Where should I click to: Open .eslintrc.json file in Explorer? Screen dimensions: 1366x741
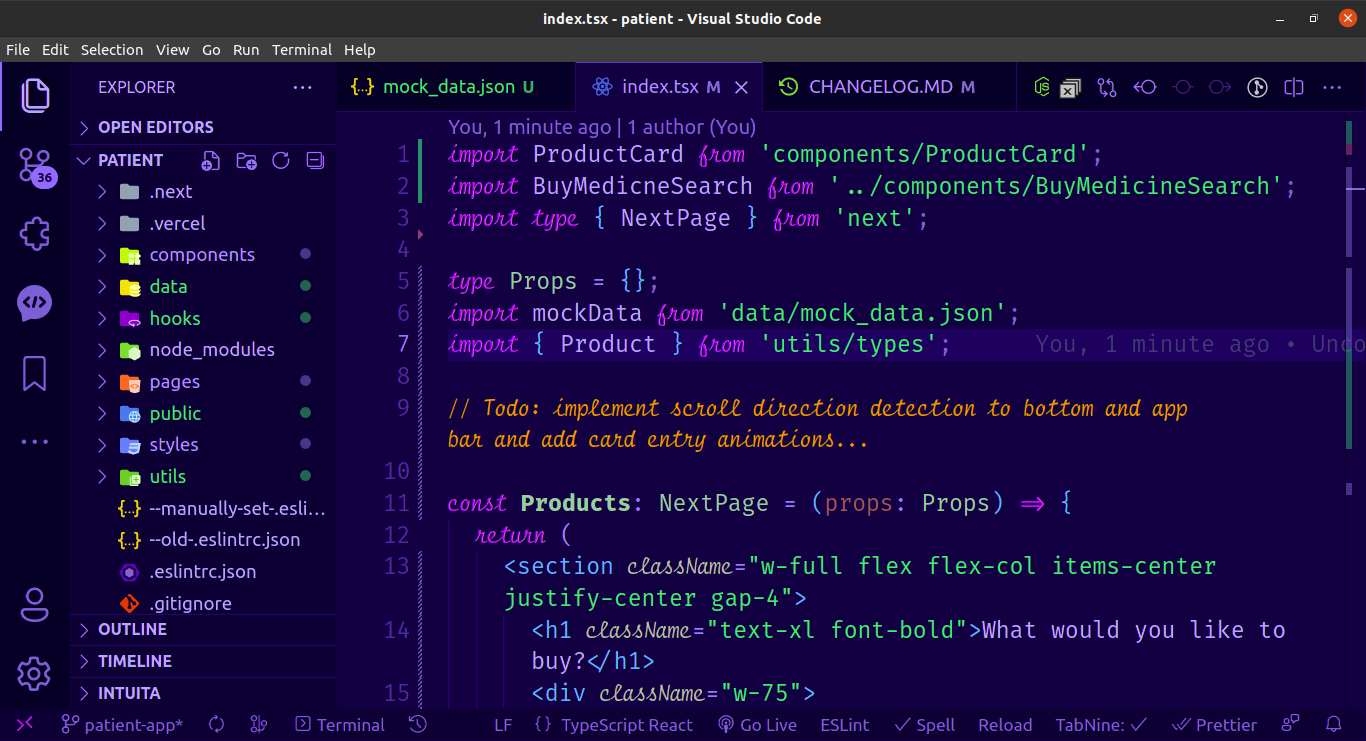(x=203, y=572)
